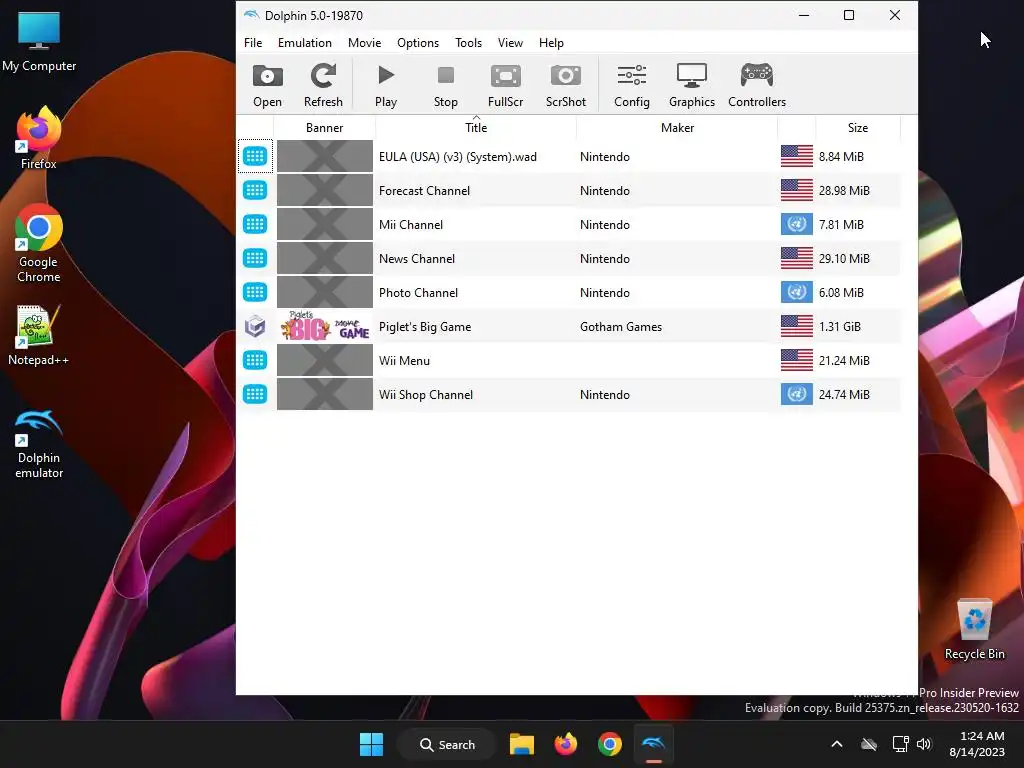Open the Tools menu

(468, 42)
